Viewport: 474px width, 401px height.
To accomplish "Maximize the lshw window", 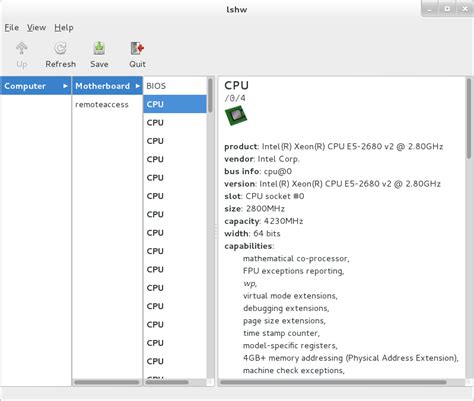I will pyautogui.click(x=447, y=9).
